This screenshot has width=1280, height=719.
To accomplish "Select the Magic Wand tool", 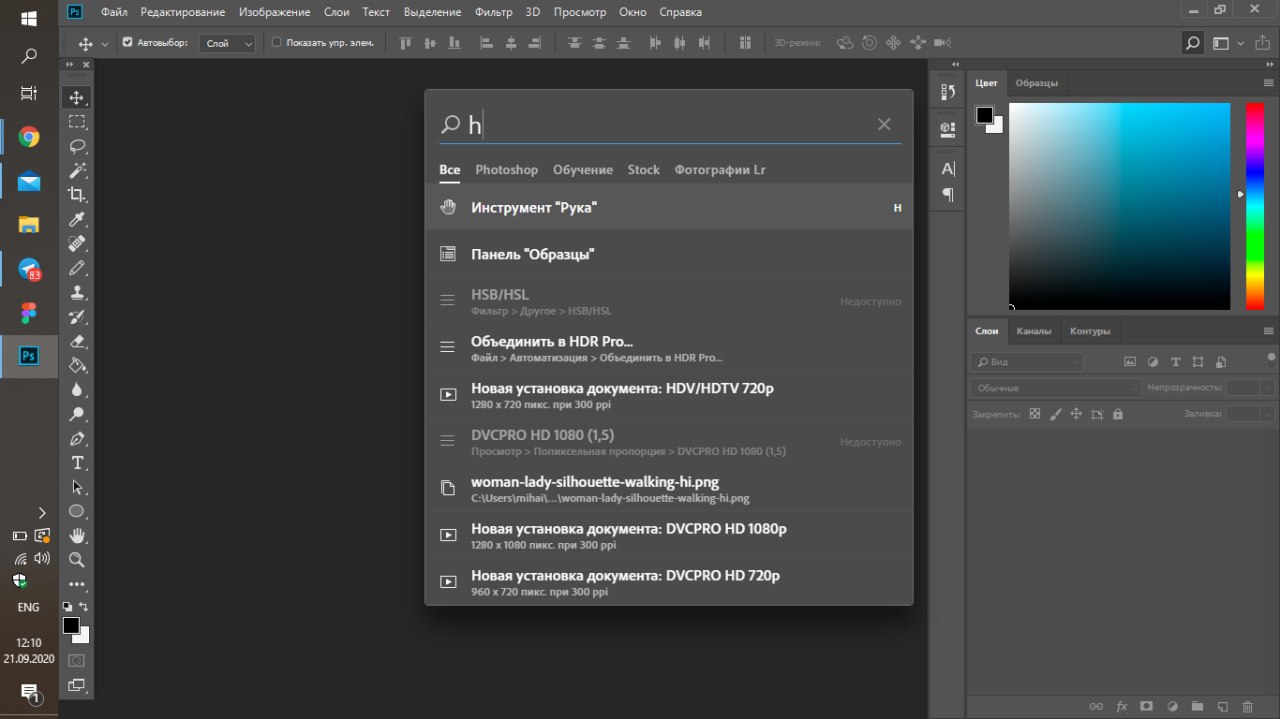I will point(77,171).
